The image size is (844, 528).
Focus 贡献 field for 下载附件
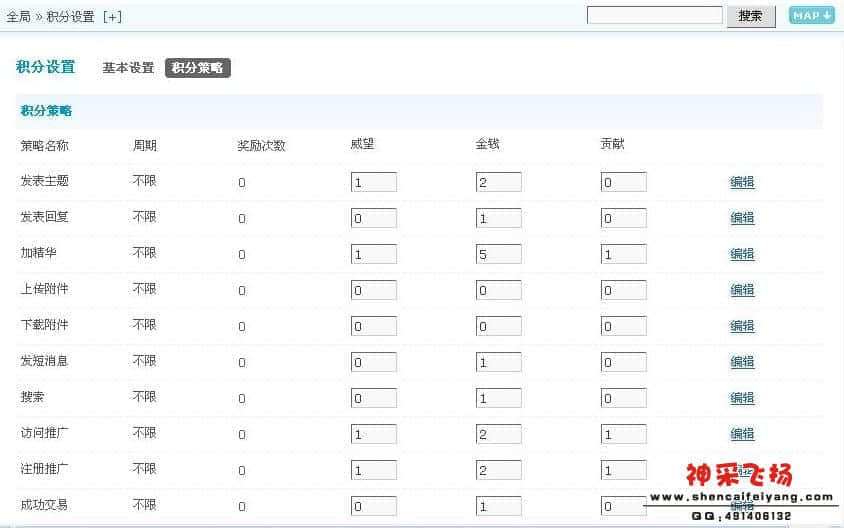[623, 326]
